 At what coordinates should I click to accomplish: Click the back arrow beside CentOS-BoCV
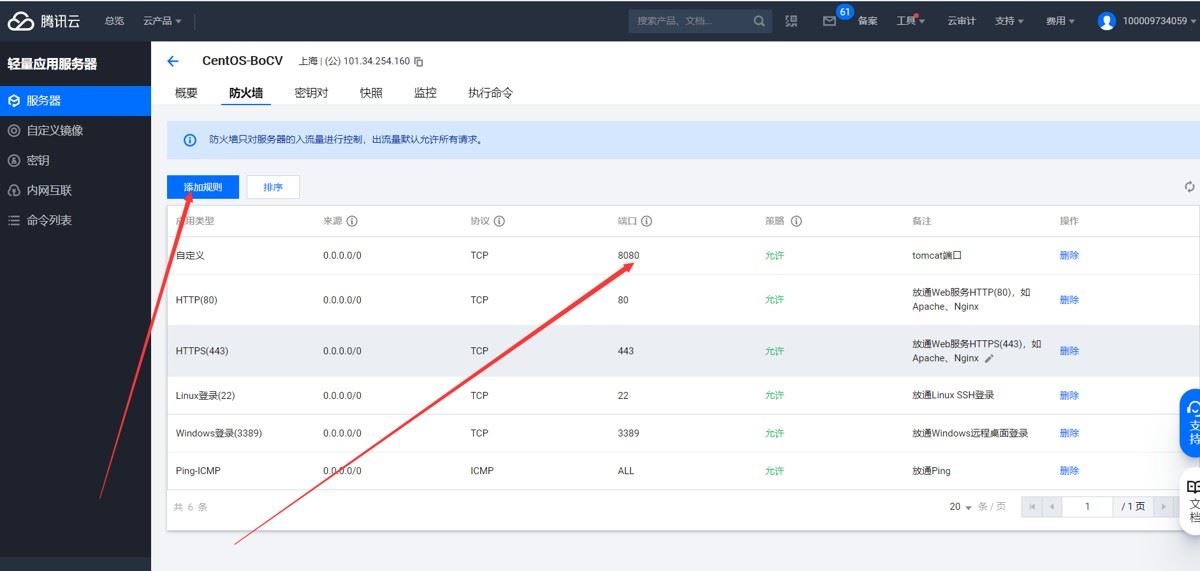[173, 61]
